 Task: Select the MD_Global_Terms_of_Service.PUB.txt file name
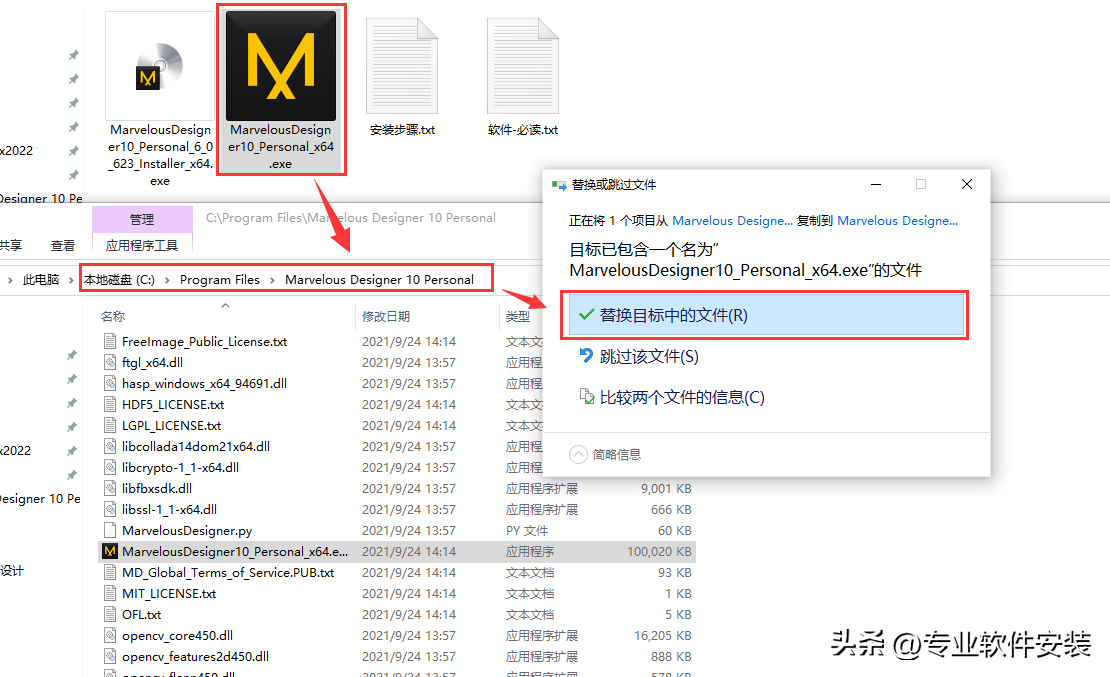(228, 572)
